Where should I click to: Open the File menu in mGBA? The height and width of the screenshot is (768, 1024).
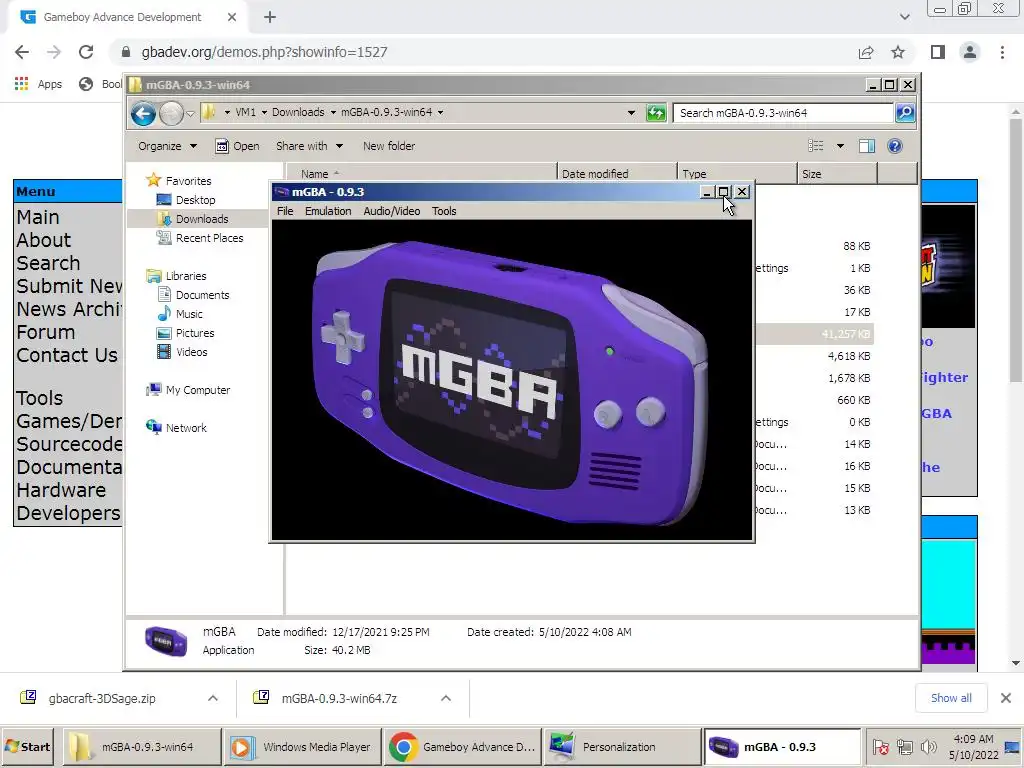[x=285, y=211]
